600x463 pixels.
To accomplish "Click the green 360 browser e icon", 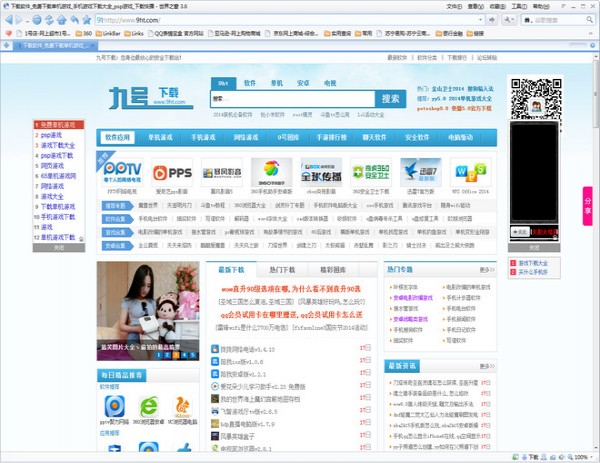I will 148,406.
